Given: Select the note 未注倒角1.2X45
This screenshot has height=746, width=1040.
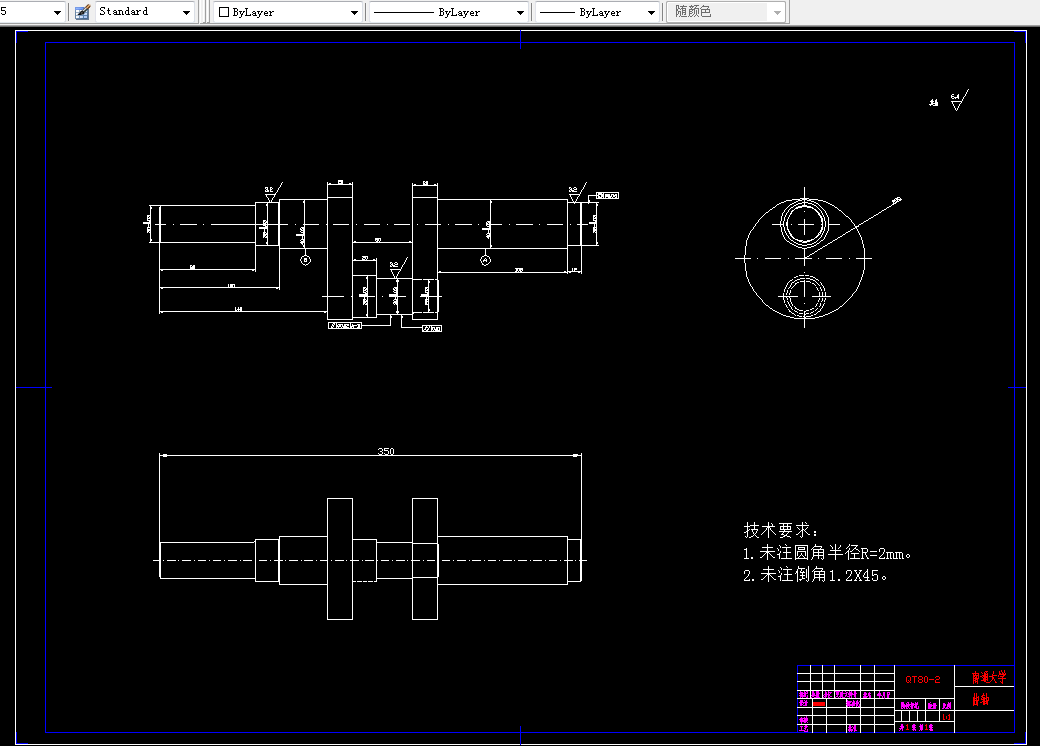Looking at the screenshot, I should [x=815, y=575].
